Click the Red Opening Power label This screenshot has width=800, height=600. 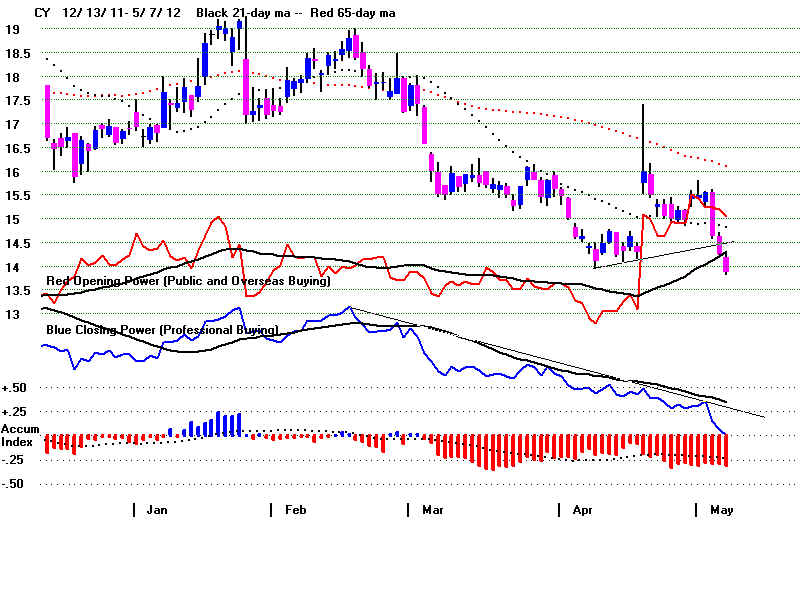[185, 282]
